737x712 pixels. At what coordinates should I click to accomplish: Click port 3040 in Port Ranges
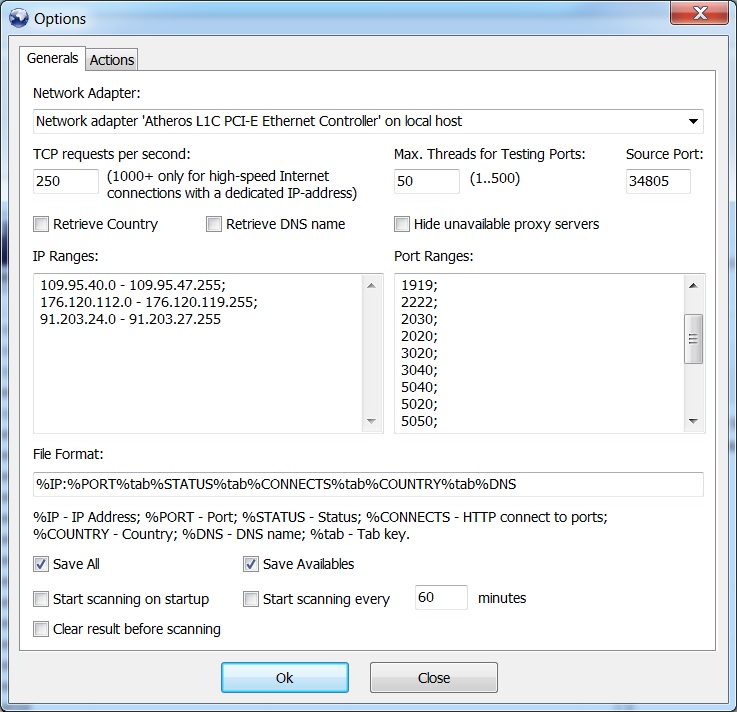coord(419,370)
